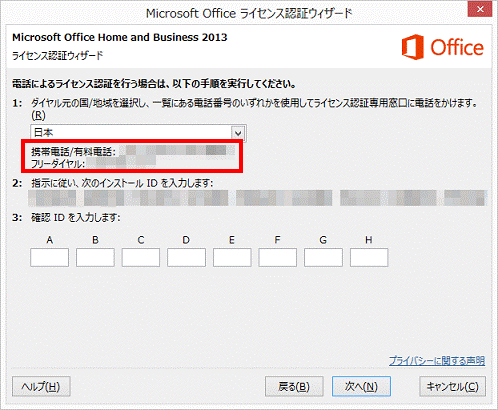Viewport: 498px width, 410px height.
Task: Proceed with 次へ(N) button
Action: click(361, 386)
